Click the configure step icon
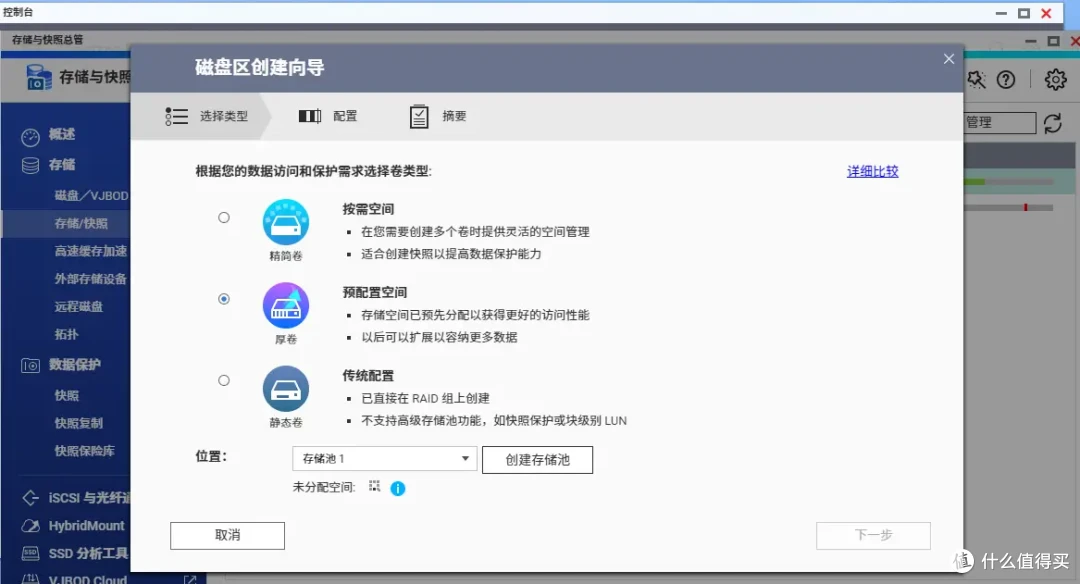Image resolution: width=1080 pixels, height=584 pixels. (x=310, y=116)
